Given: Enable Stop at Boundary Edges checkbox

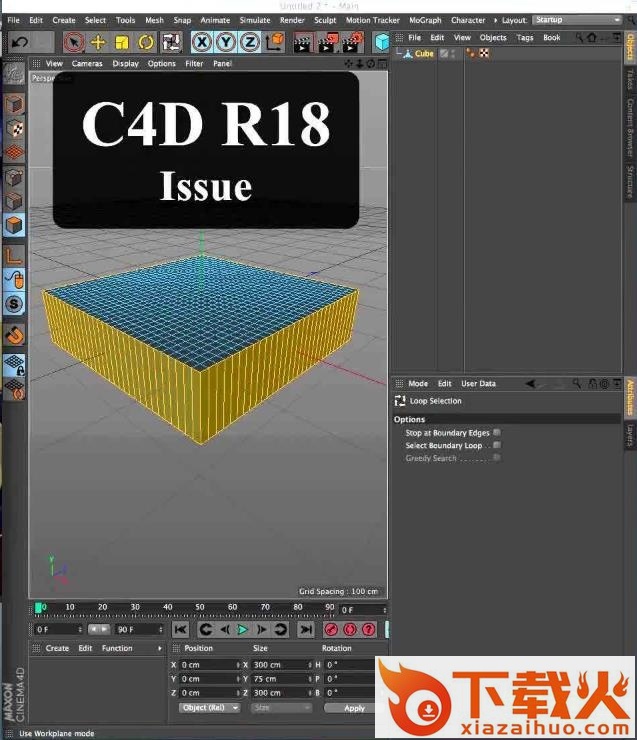Looking at the screenshot, I should 497,433.
